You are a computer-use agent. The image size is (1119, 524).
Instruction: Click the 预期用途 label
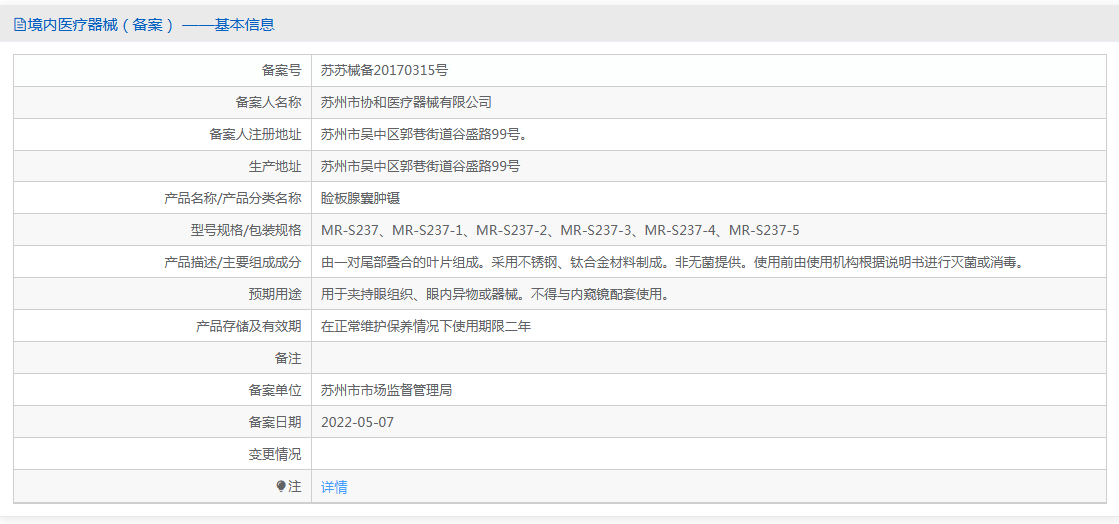point(275,294)
